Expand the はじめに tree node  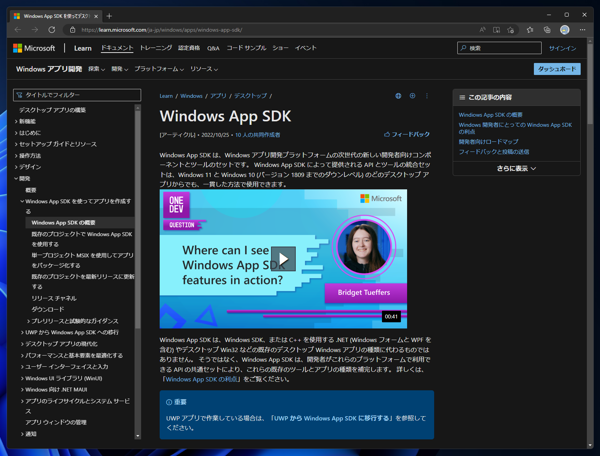point(16,133)
